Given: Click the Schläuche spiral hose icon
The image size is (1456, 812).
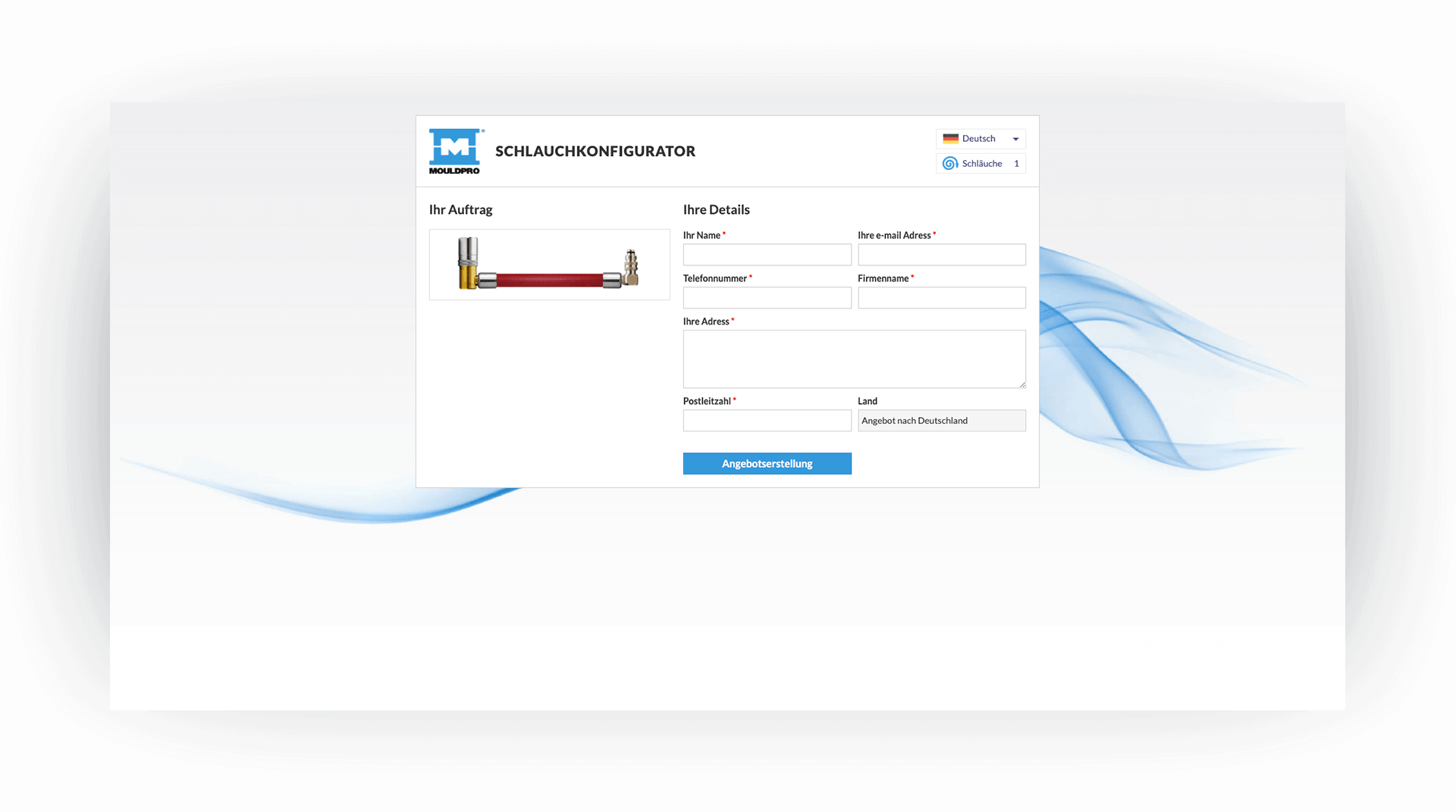Looking at the screenshot, I should click(x=949, y=164).
